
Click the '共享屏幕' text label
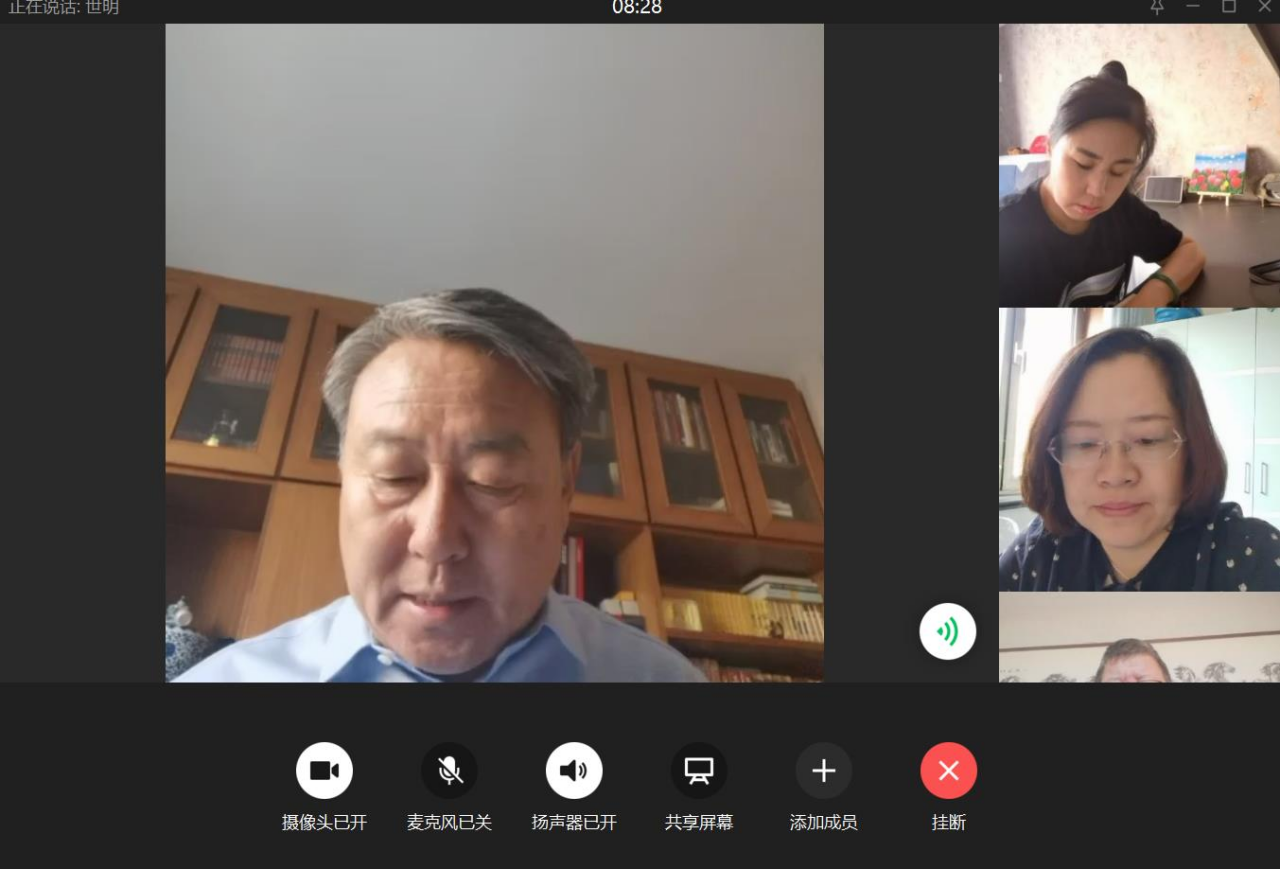click(699, 823)
